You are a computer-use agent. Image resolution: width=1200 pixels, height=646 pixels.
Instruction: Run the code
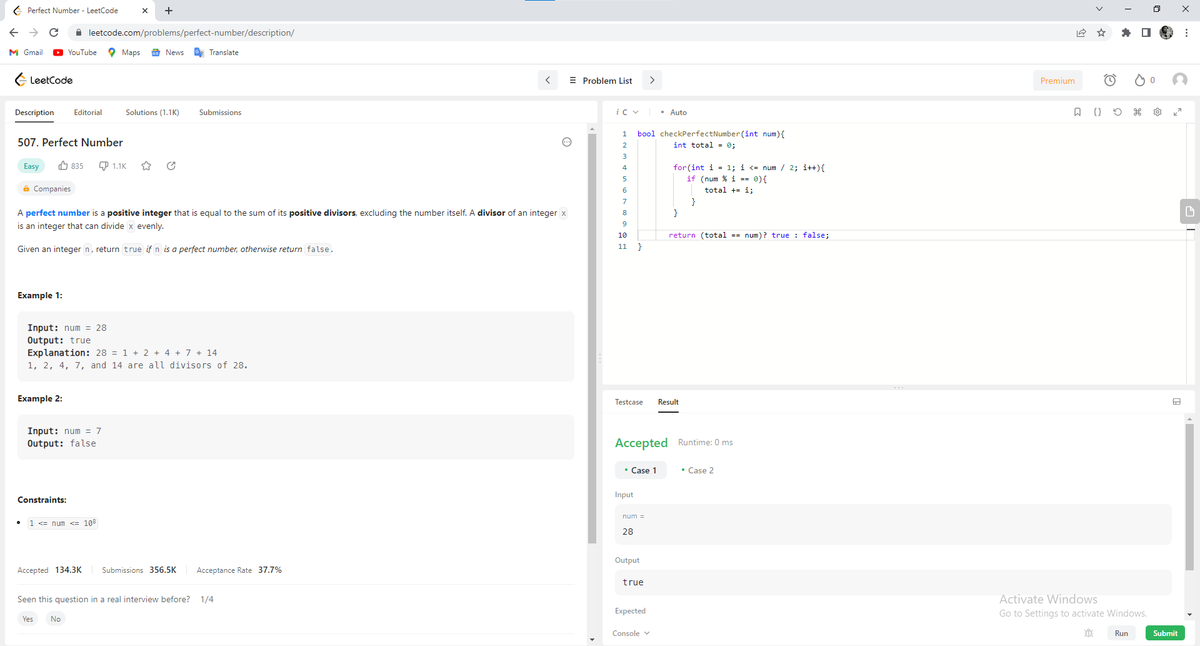click(1122, 633)
